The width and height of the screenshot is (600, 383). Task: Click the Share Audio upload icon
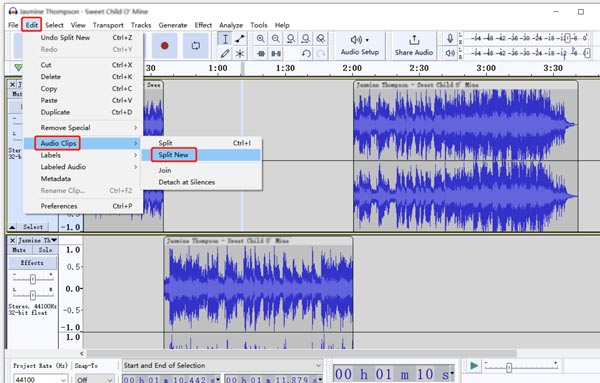[x=414, y=40]
